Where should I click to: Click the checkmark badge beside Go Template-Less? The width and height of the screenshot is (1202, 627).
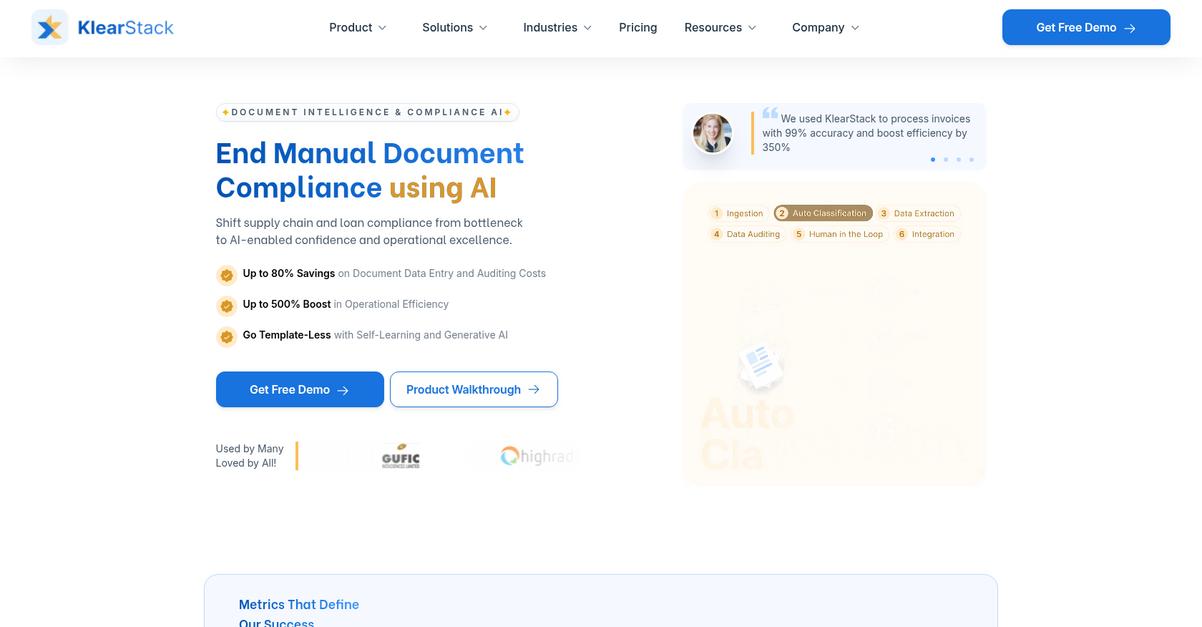227,337
